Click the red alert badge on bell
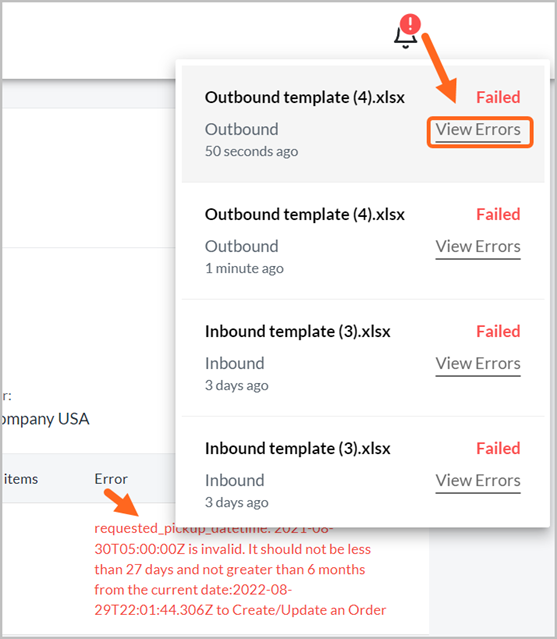Image resolution: width=557 pixels, height=639 pixels. 410,24
